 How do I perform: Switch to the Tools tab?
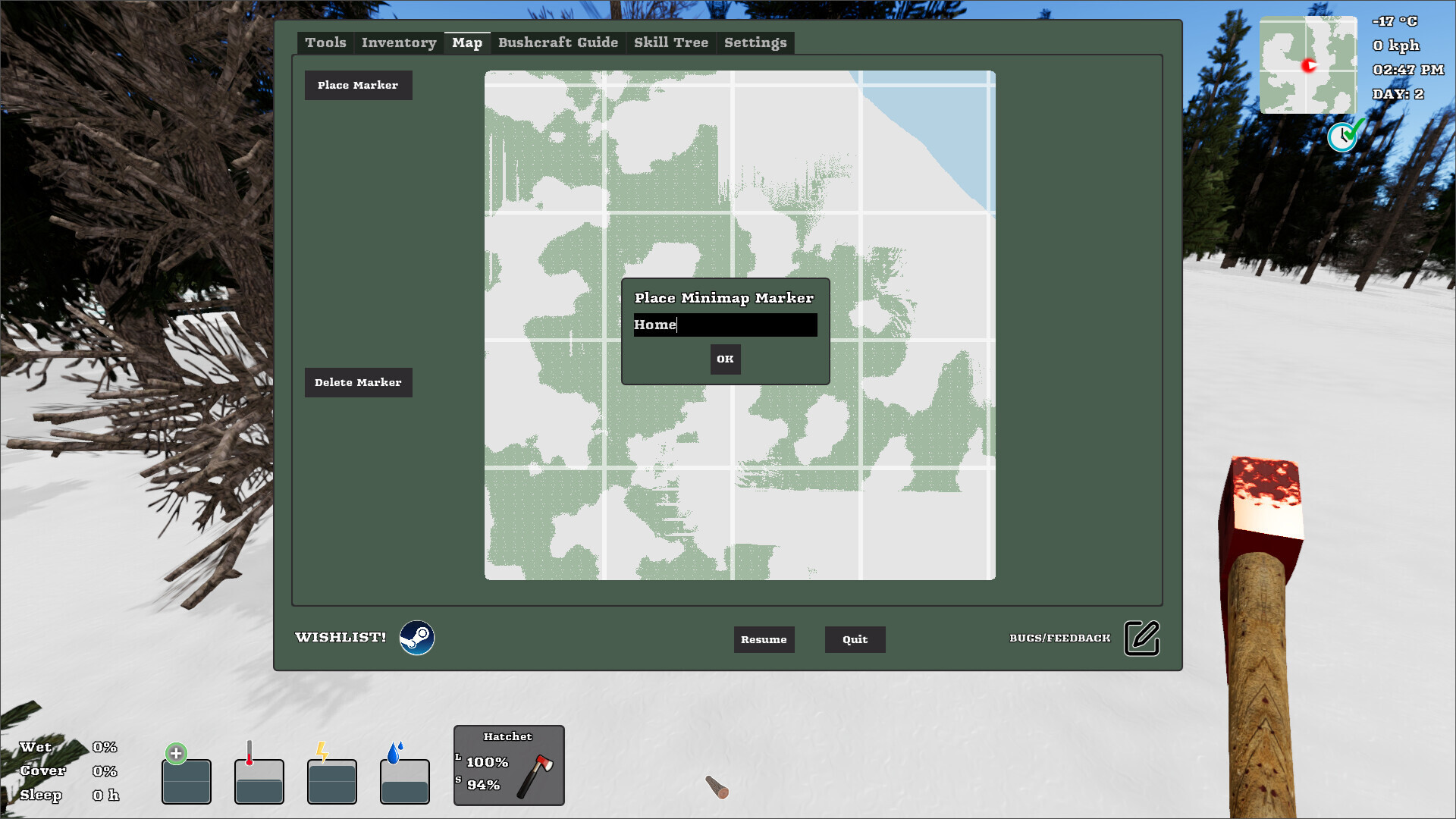(x=325, y=42)
